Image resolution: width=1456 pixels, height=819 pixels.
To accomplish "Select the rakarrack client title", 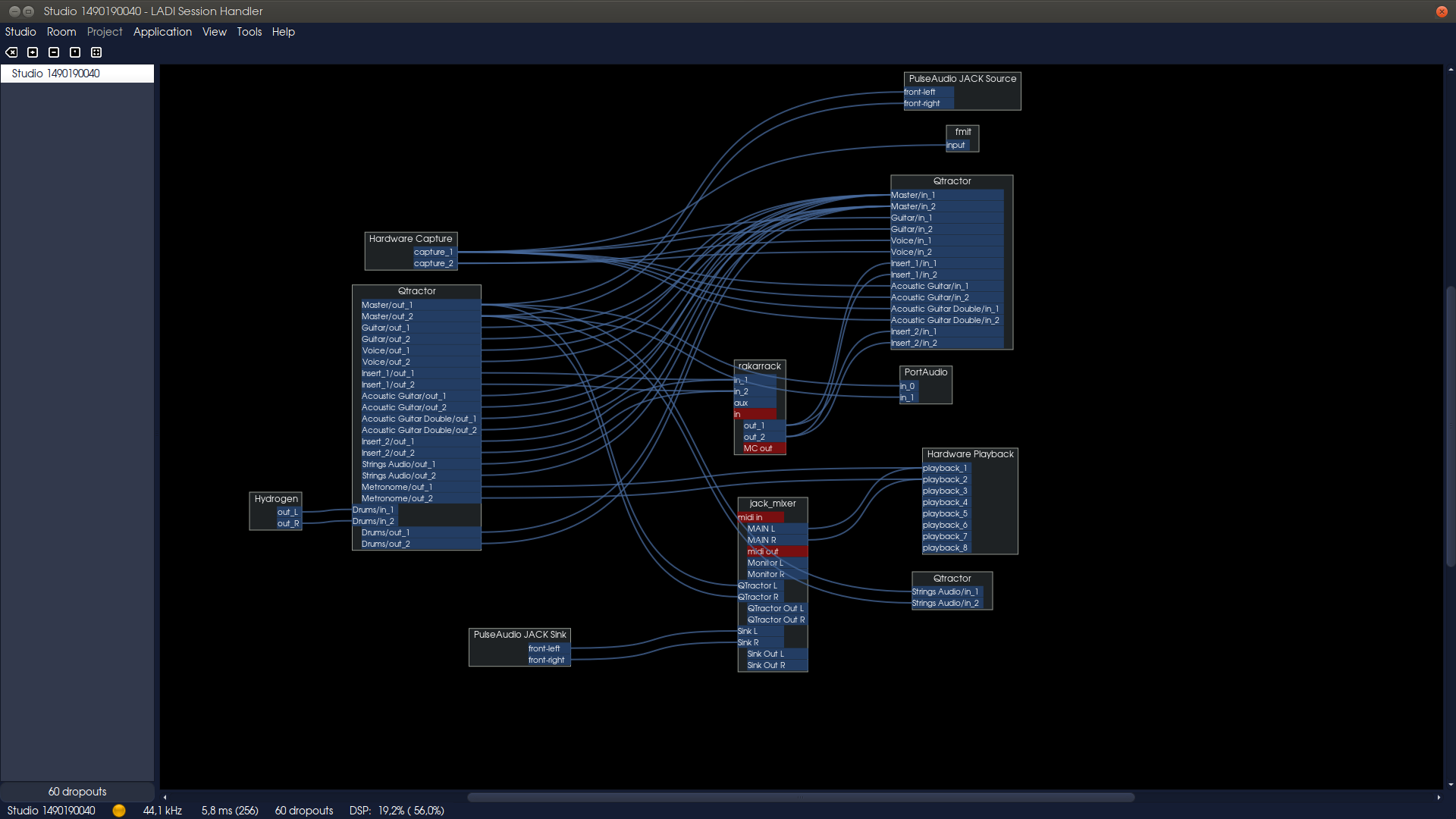I will coord(759,366).
